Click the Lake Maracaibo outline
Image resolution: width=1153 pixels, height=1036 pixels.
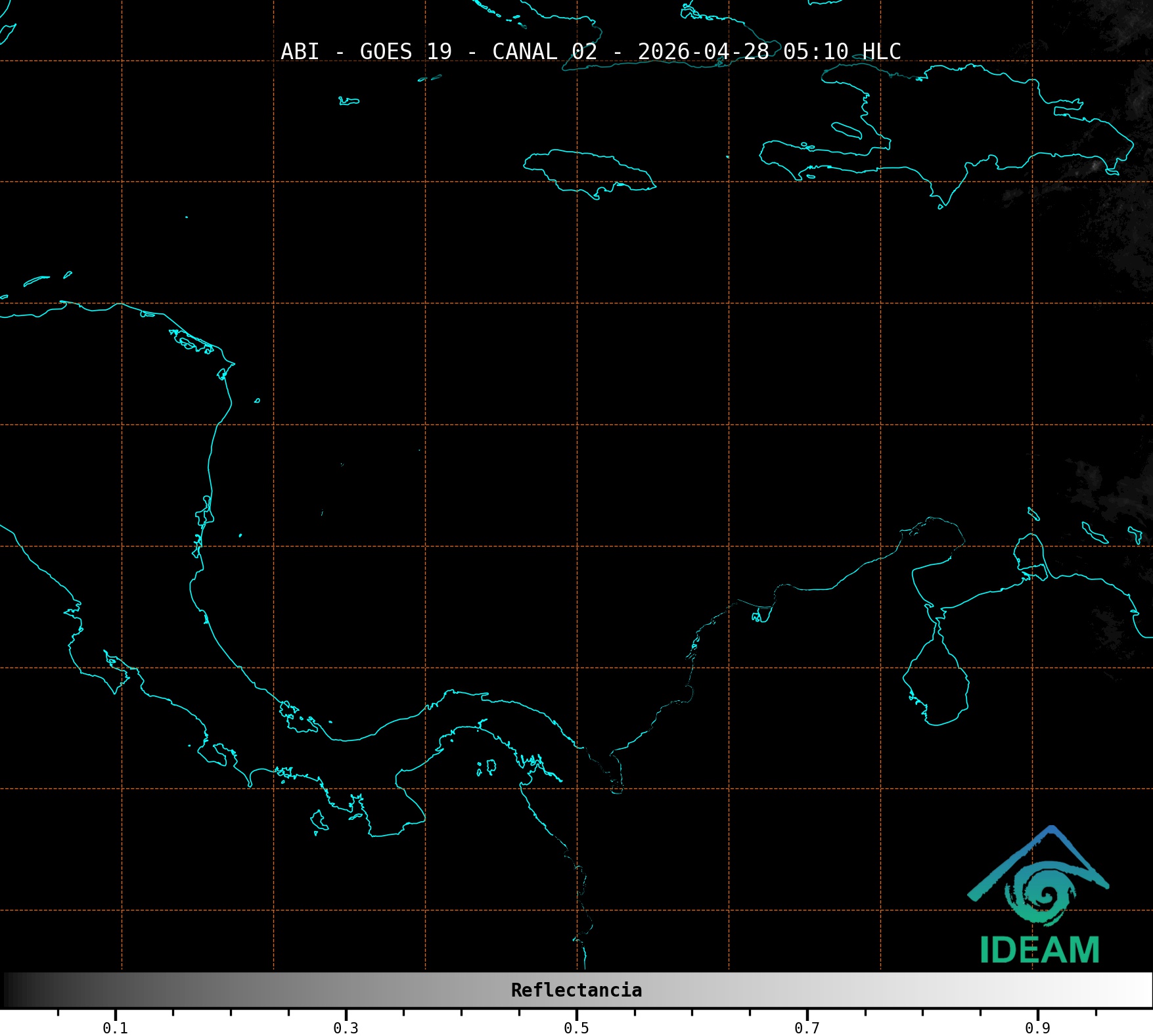click(936, 683)
